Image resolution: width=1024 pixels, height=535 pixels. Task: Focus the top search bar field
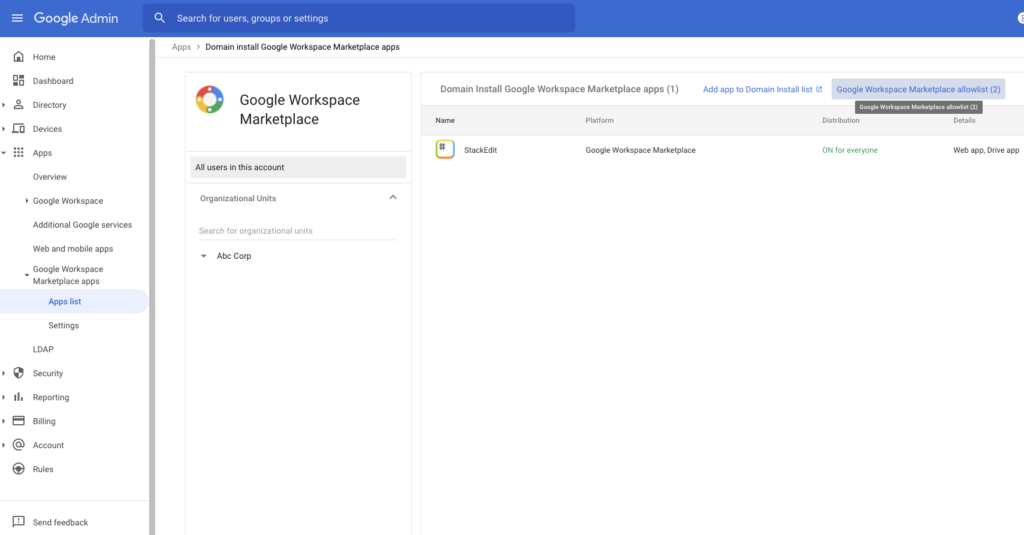click(359, 18)
